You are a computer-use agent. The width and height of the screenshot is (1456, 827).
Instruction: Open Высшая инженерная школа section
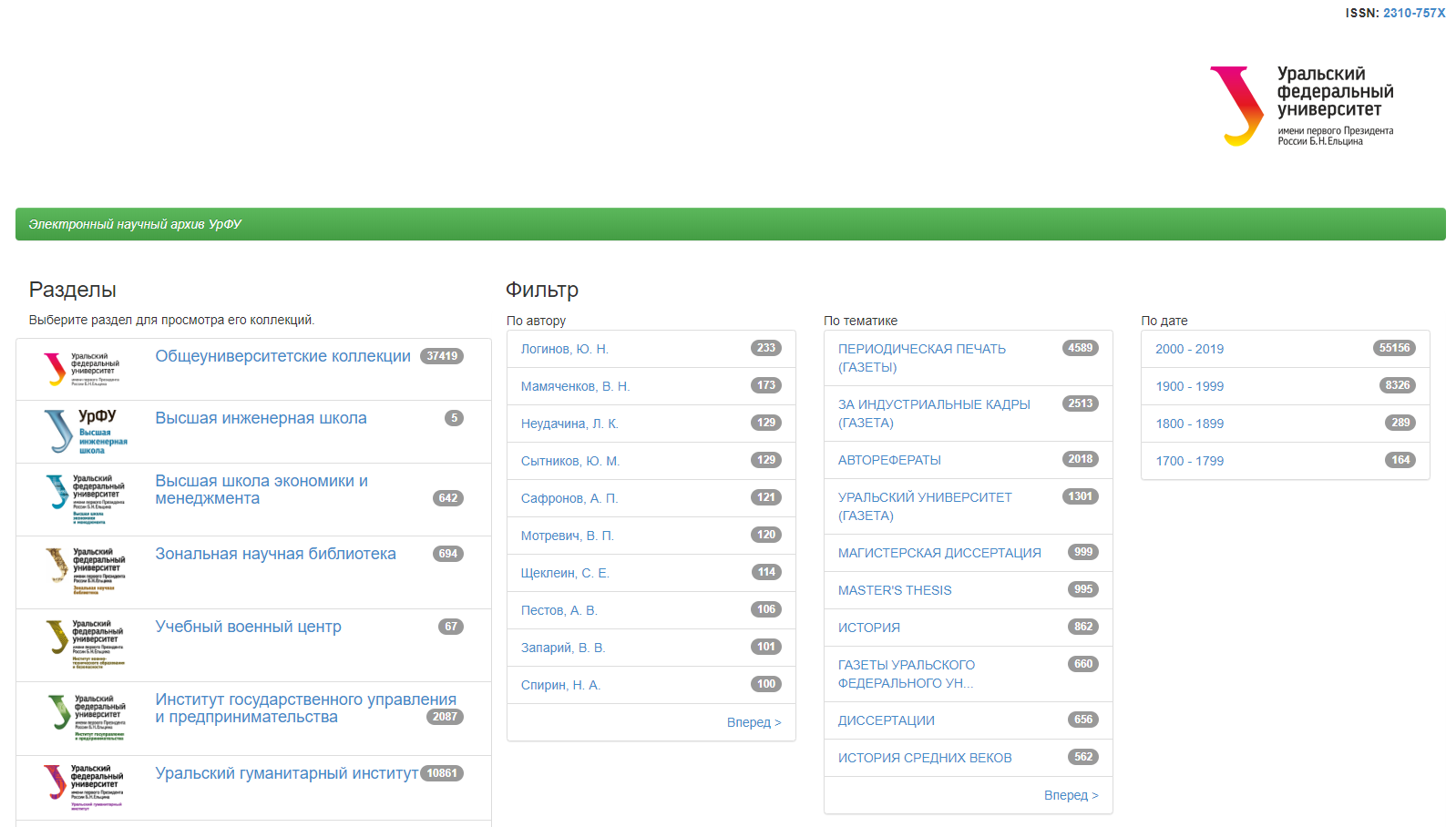coord(261,418)
